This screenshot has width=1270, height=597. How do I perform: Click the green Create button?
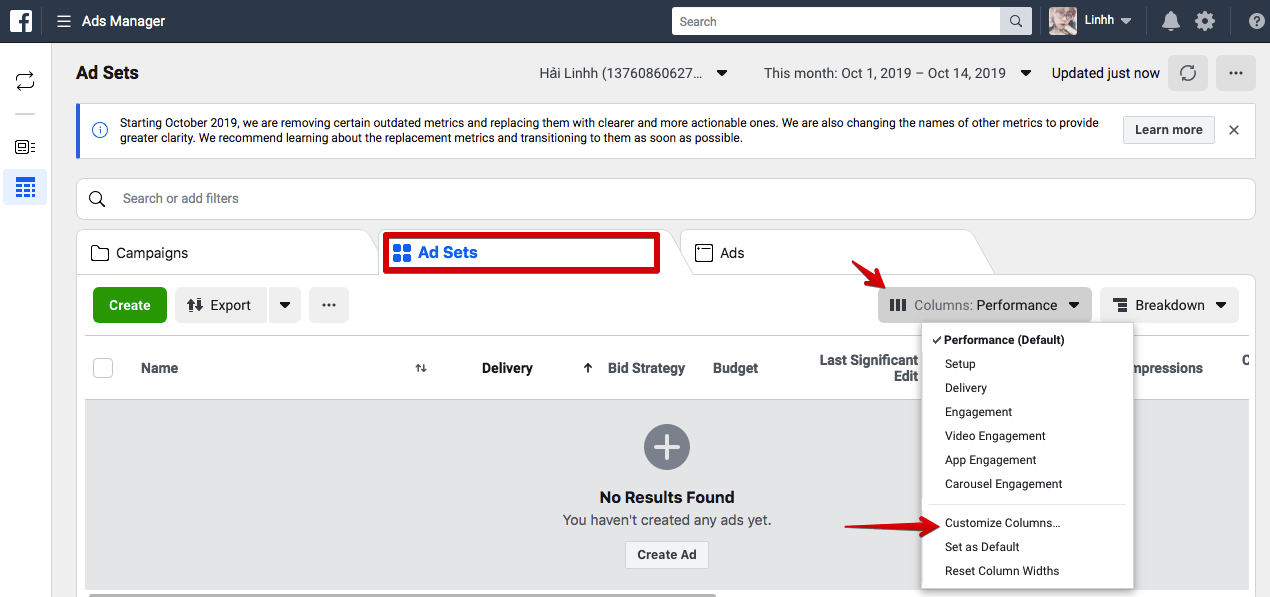tap(129, 305)
